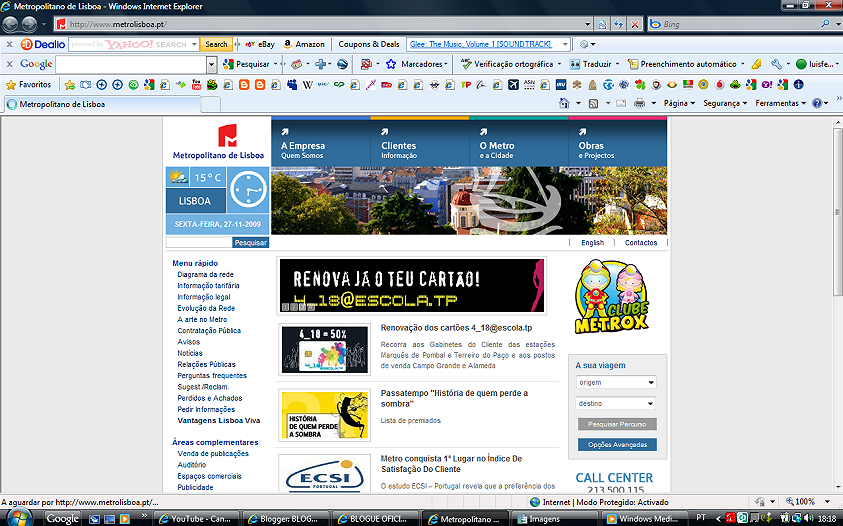Open the Google toolbar search box dropdown

tap(211, 65)
